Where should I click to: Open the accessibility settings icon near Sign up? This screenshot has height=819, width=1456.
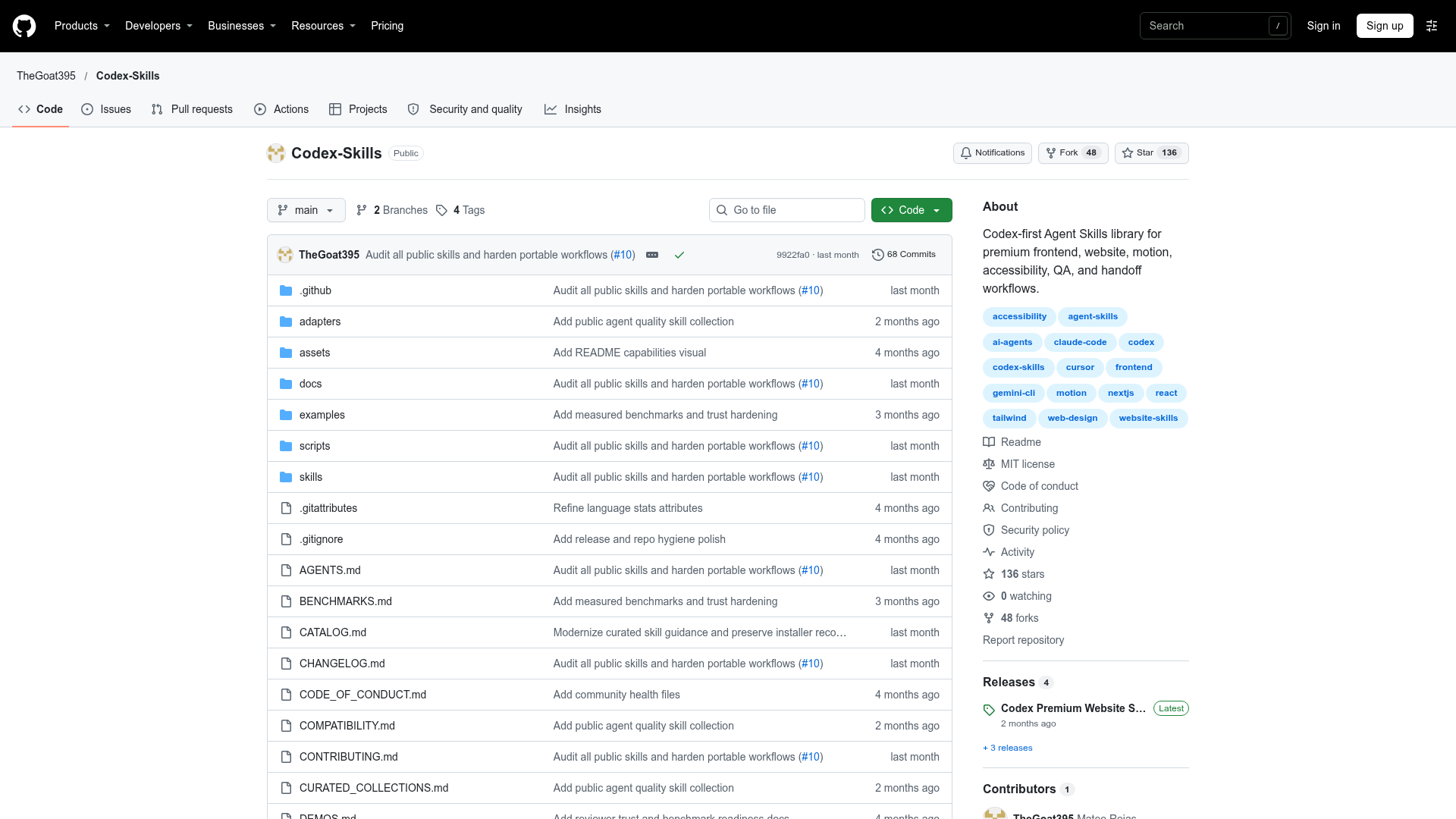pos(1432,26)
